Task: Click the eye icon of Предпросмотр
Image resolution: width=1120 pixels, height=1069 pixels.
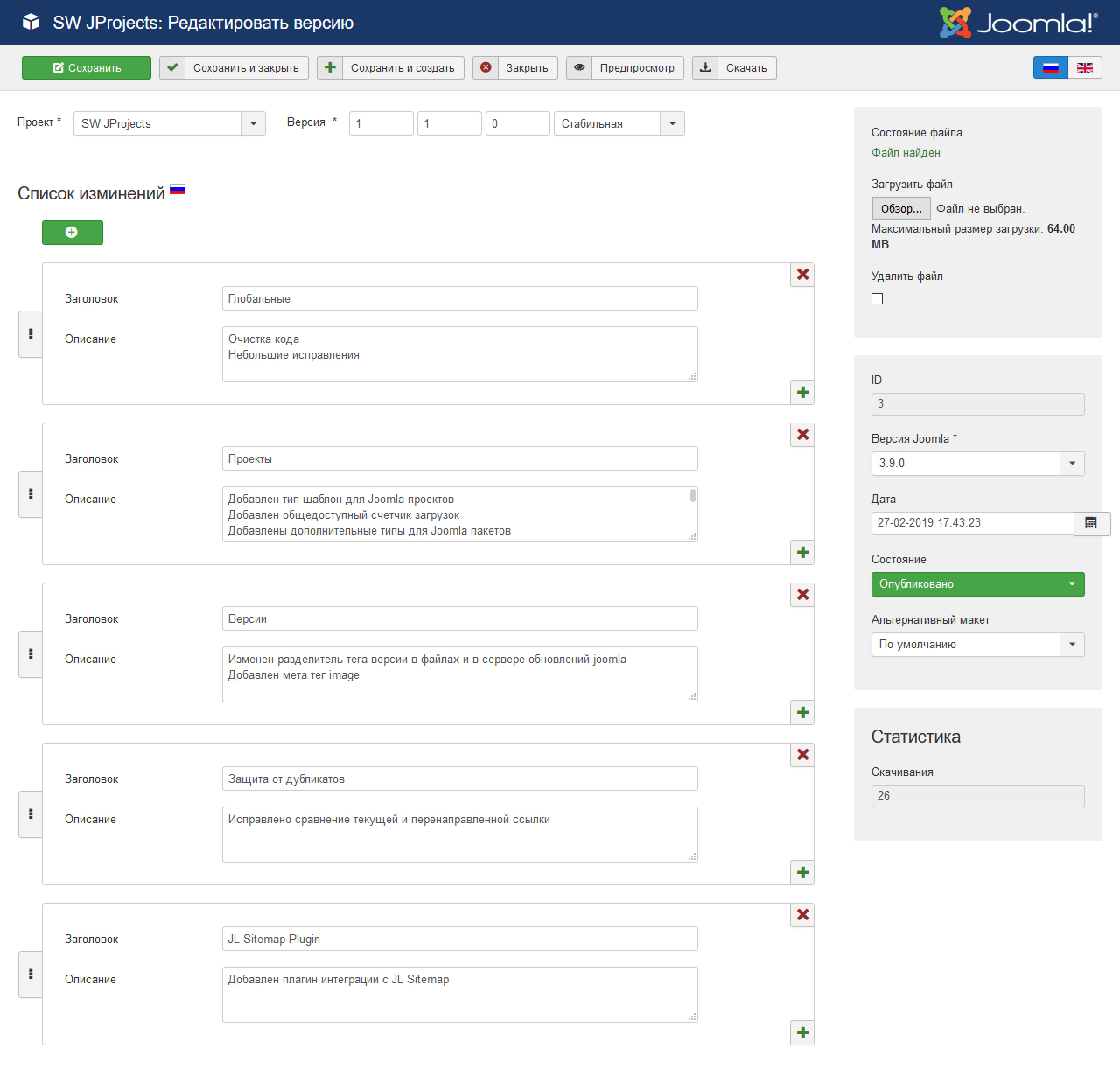Action: [579, 67]
